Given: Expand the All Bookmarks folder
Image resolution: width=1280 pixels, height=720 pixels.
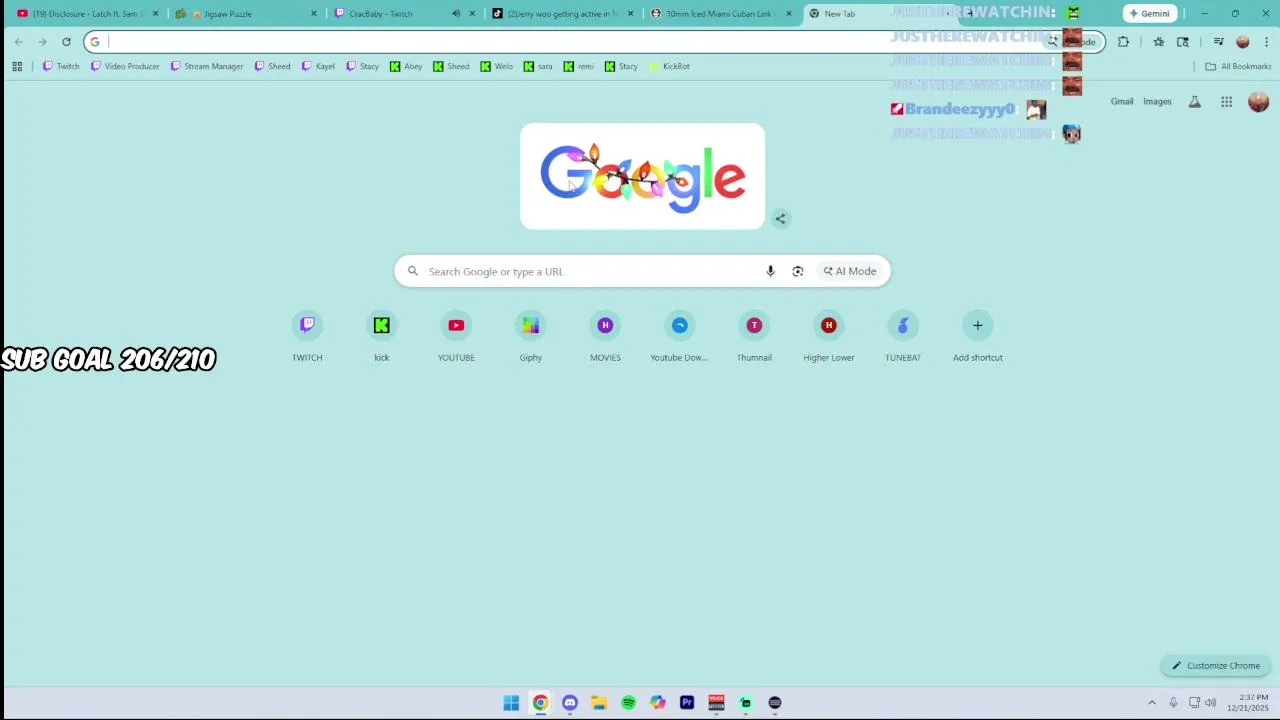Looking at the screenshot, I should coord(1238,66).
